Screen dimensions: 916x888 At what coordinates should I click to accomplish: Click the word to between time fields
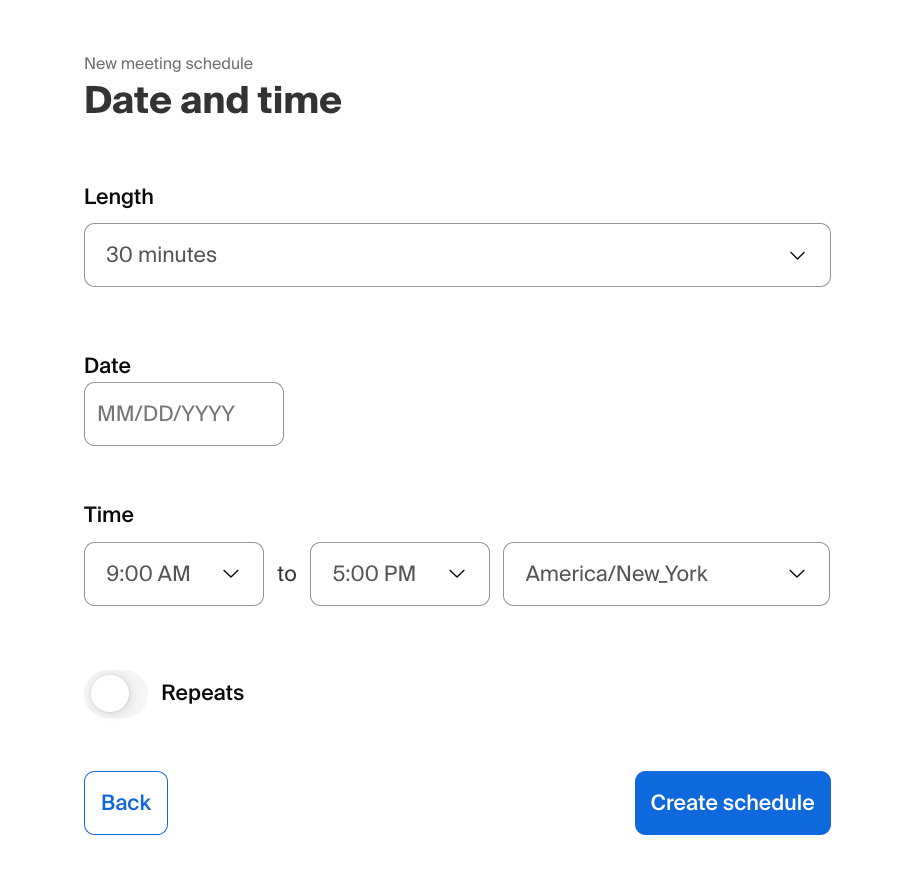[287, 574]
